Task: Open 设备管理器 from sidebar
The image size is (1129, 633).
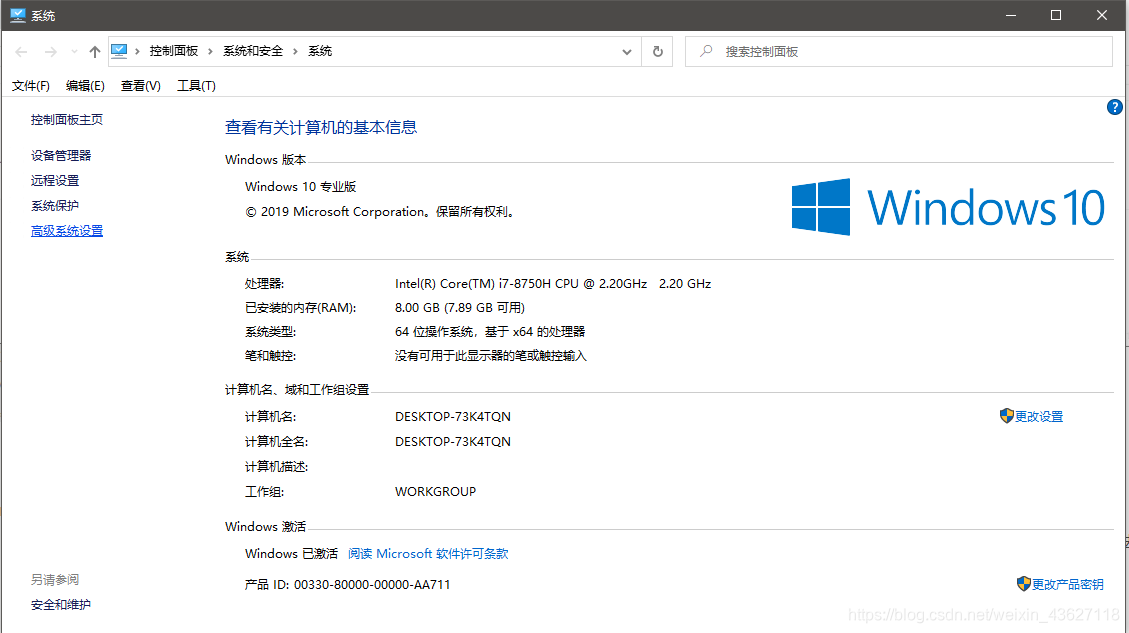Action: pyautogui.click(x=61, y=156)
